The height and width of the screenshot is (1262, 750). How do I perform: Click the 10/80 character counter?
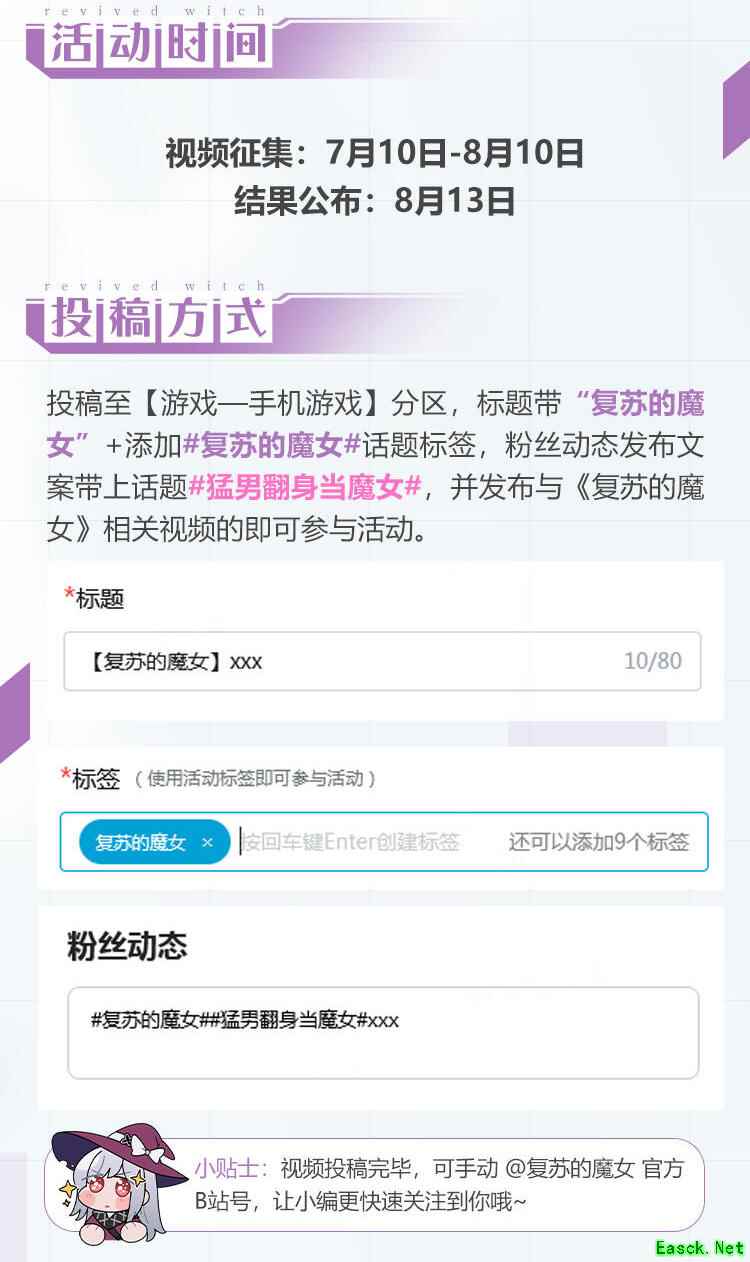(653, 661)
